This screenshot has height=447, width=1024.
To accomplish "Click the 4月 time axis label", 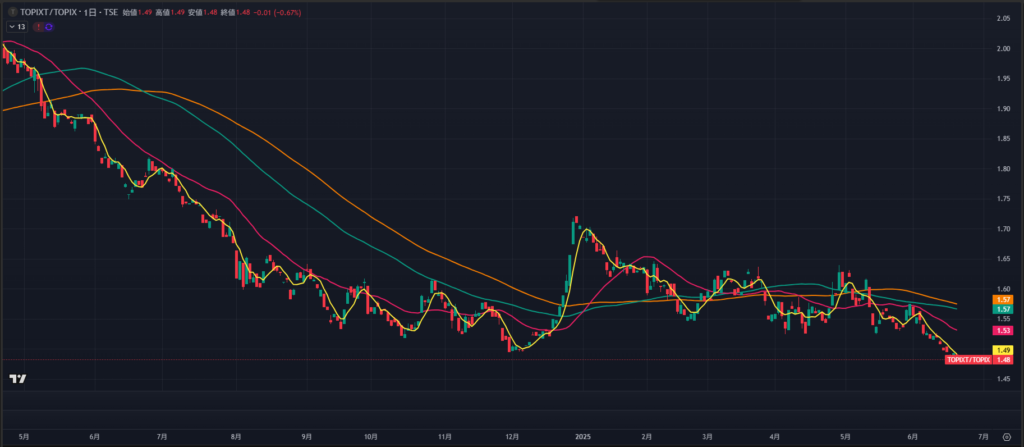I will (775, 437).
